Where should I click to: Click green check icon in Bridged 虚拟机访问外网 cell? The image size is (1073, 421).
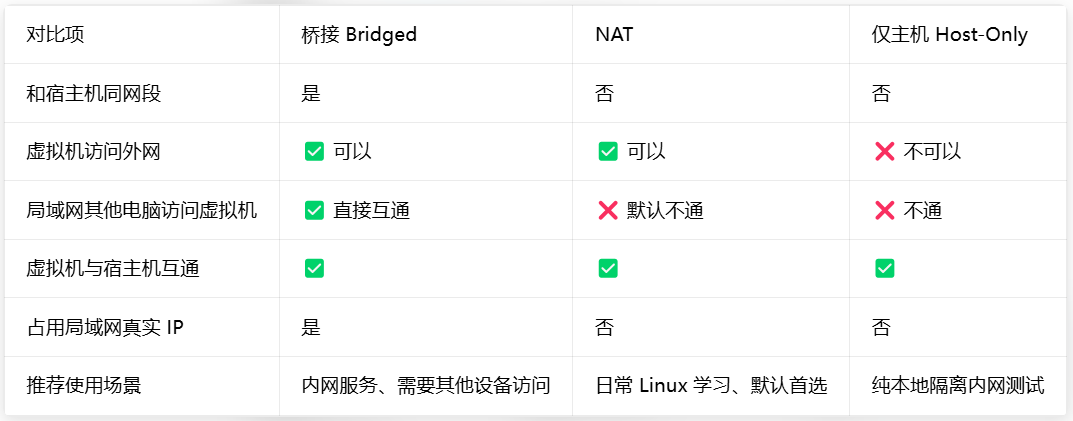click(x=314, y=151)
